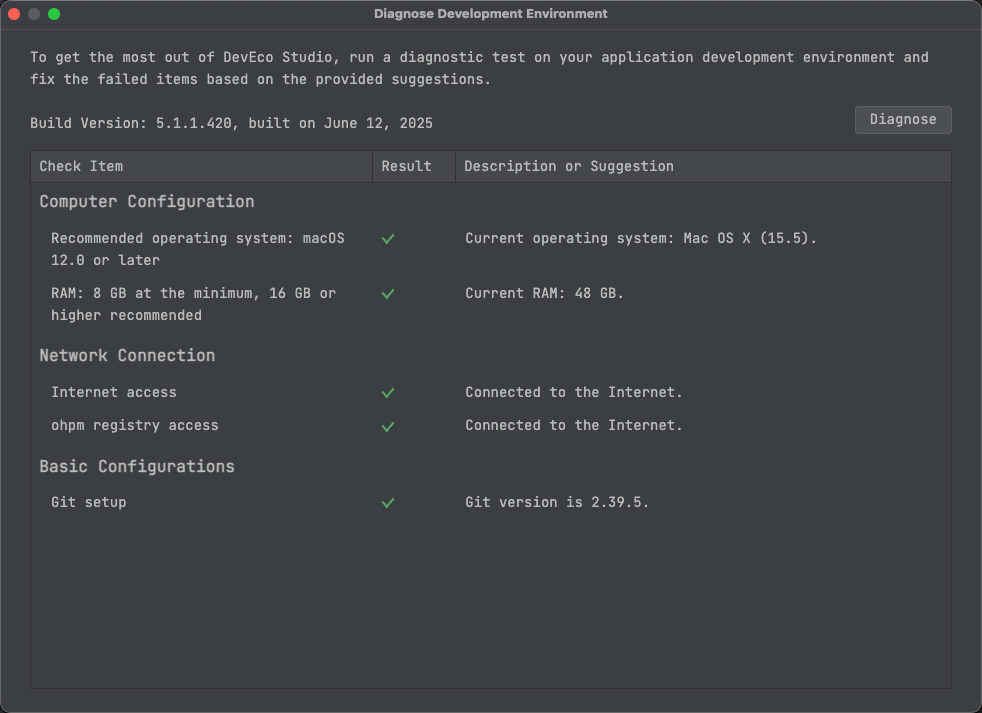This screenshot has height=713, width=982.
Task: Click green checkmark for ohpm registry access
Action: click(x=388, y=427)
